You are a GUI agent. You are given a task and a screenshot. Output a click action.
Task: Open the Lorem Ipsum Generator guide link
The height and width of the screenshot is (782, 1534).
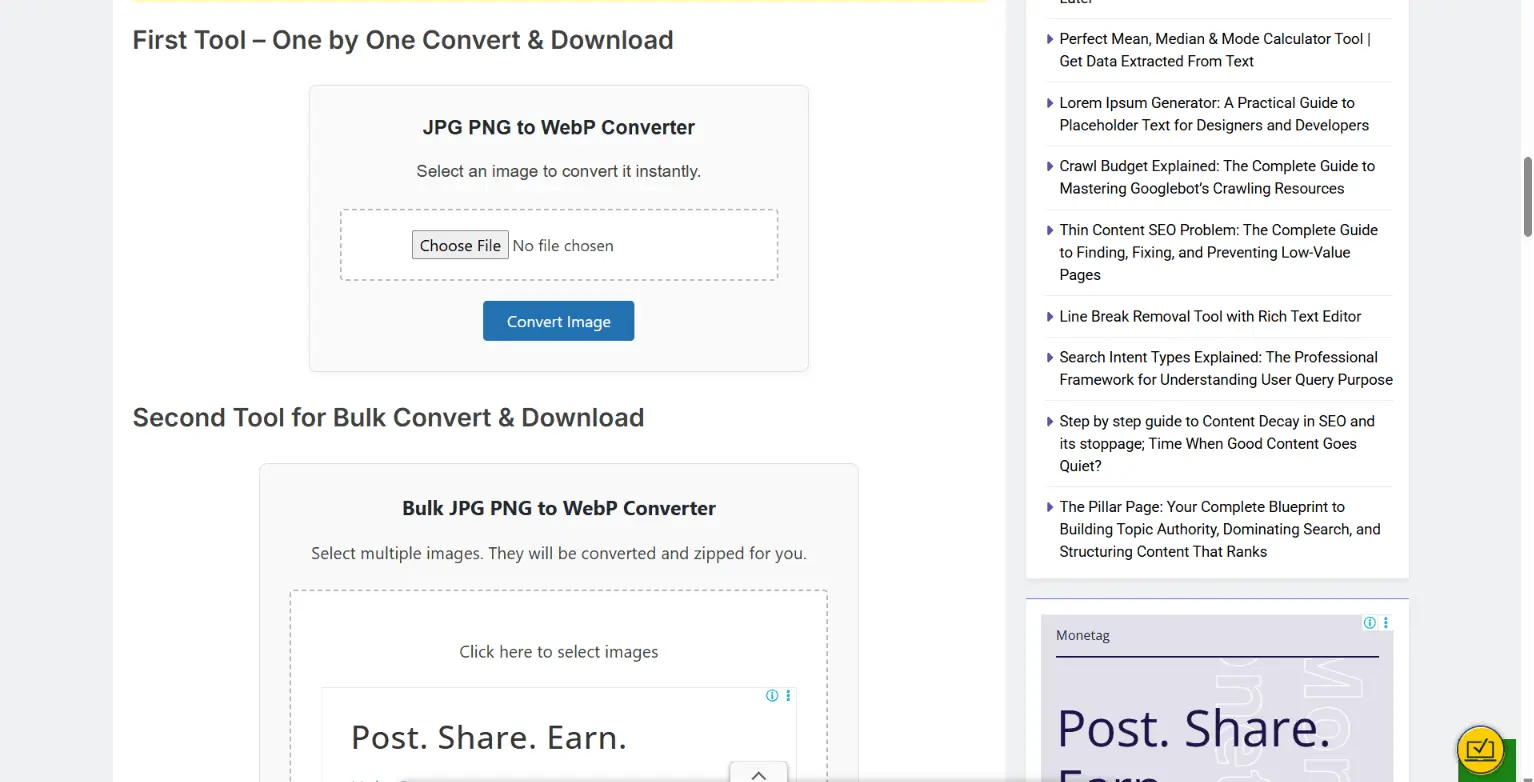1214,114
